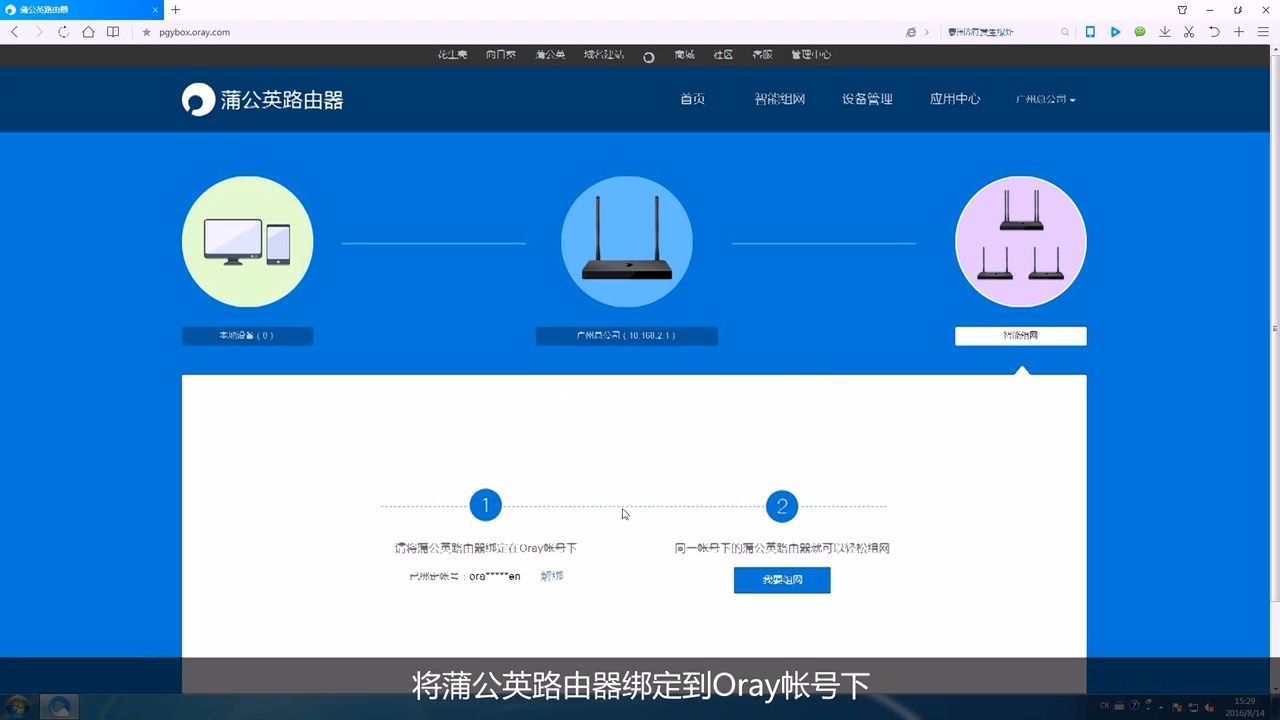Screen dimensions: 1280x720
Task: Click the Oray circle logo in top bar
Action: 648,57
